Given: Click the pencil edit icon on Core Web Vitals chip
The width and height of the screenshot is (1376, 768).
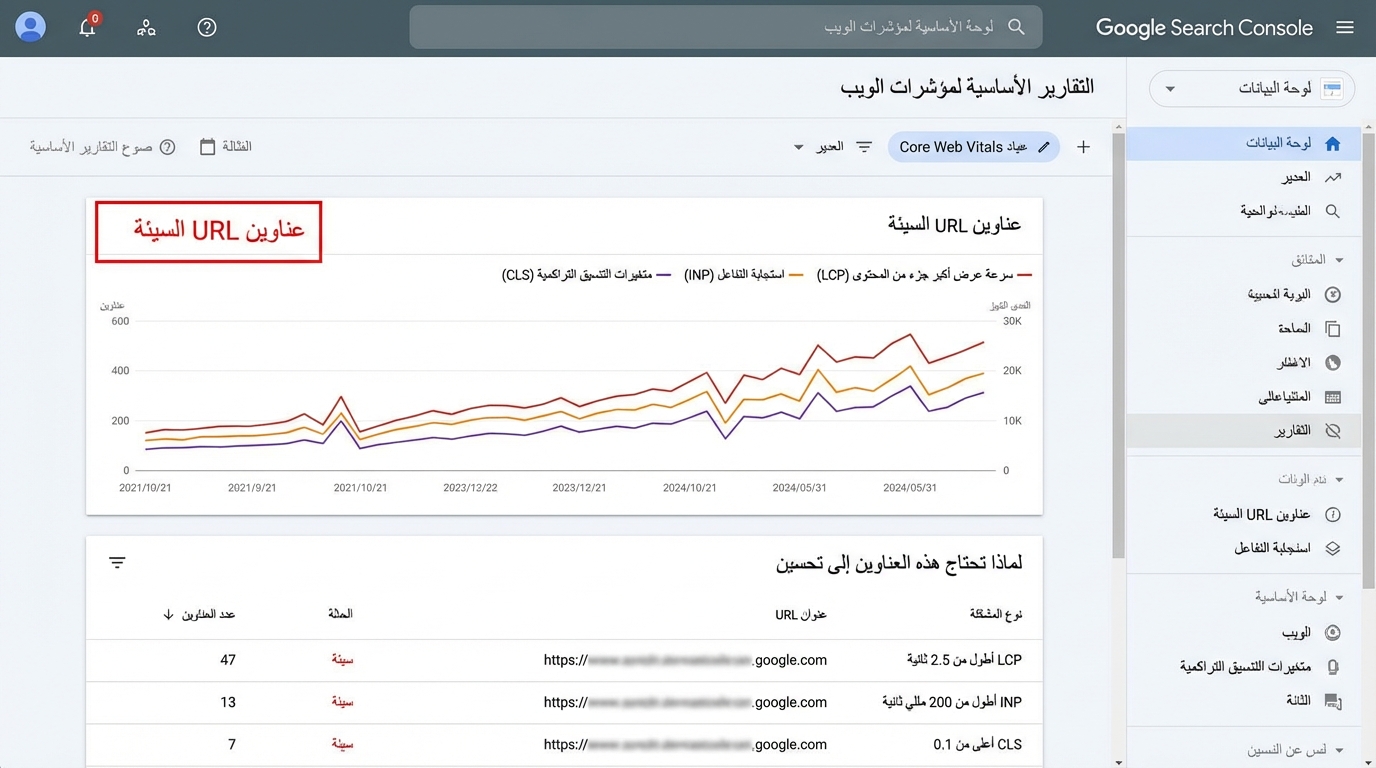Looking at the screenshot, I should [1044, 147].
